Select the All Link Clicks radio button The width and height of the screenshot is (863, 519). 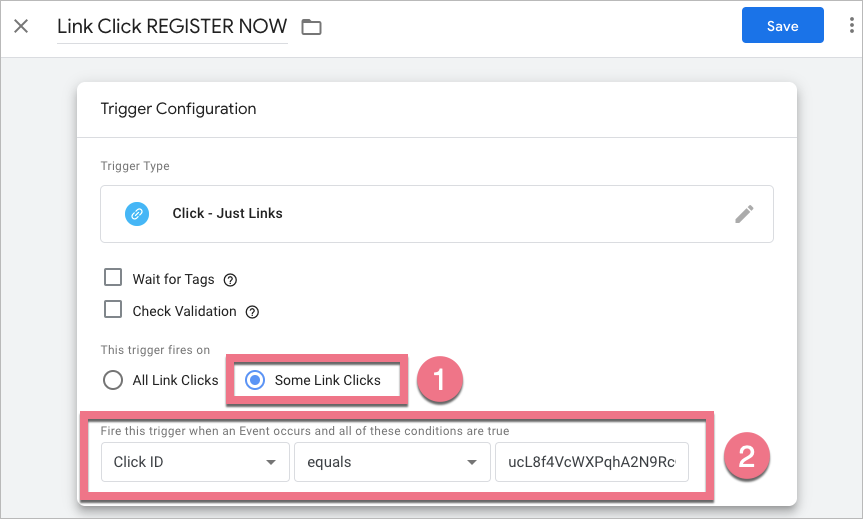click(113, 380)
